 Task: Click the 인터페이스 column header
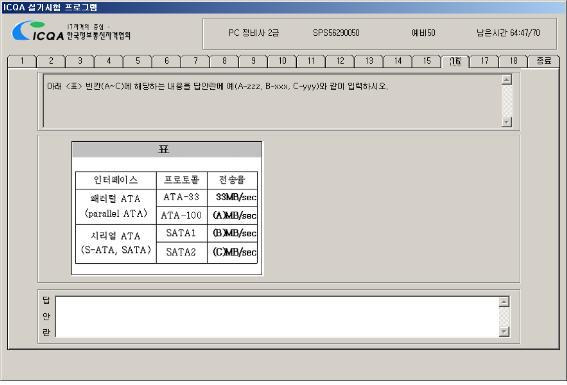point(116,180)
